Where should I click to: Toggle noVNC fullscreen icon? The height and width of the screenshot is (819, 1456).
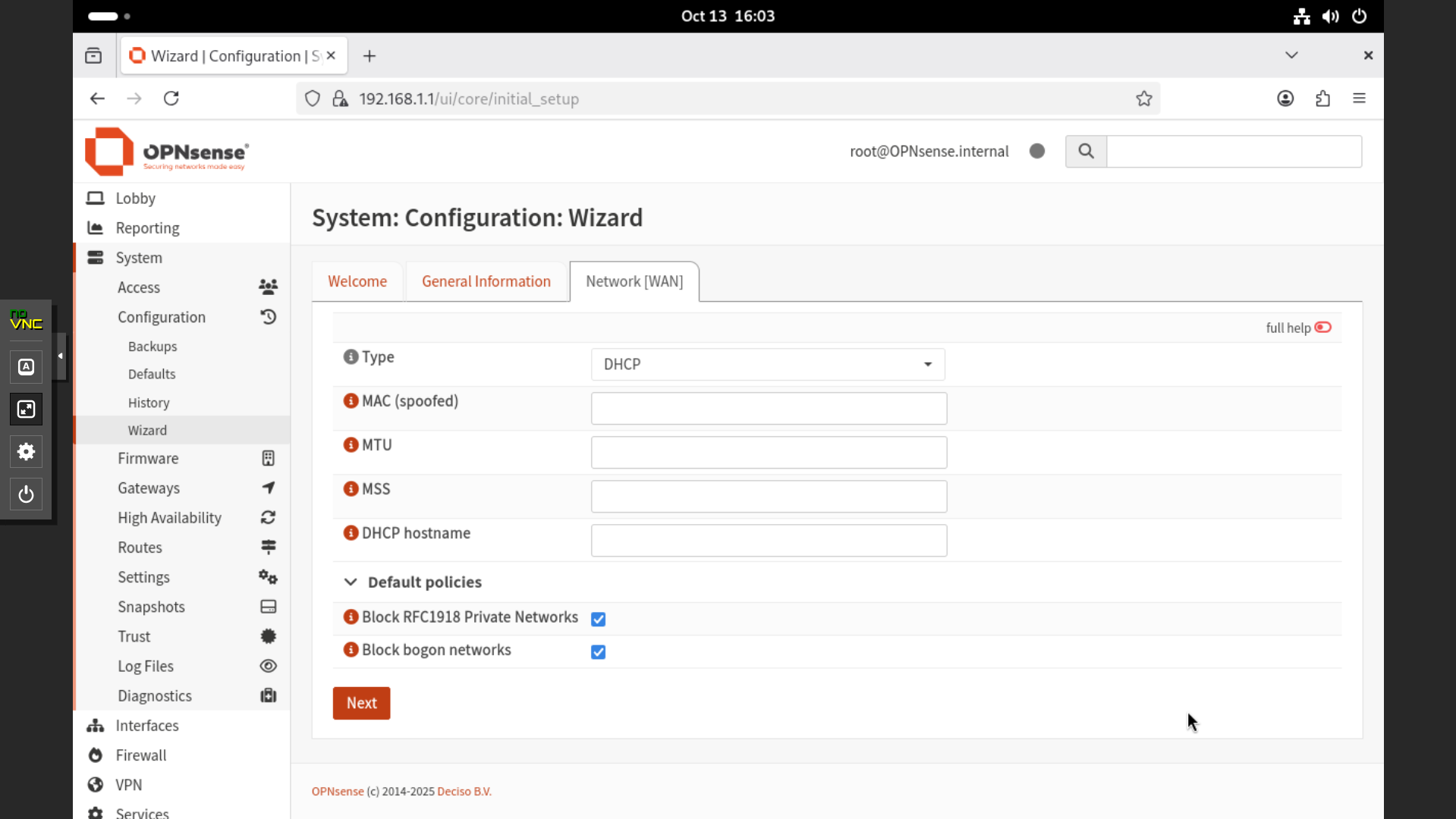(x=26, y=409)
